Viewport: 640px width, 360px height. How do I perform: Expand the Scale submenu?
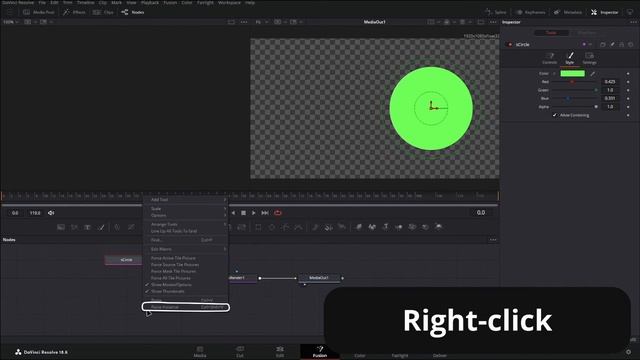(185, 209)
